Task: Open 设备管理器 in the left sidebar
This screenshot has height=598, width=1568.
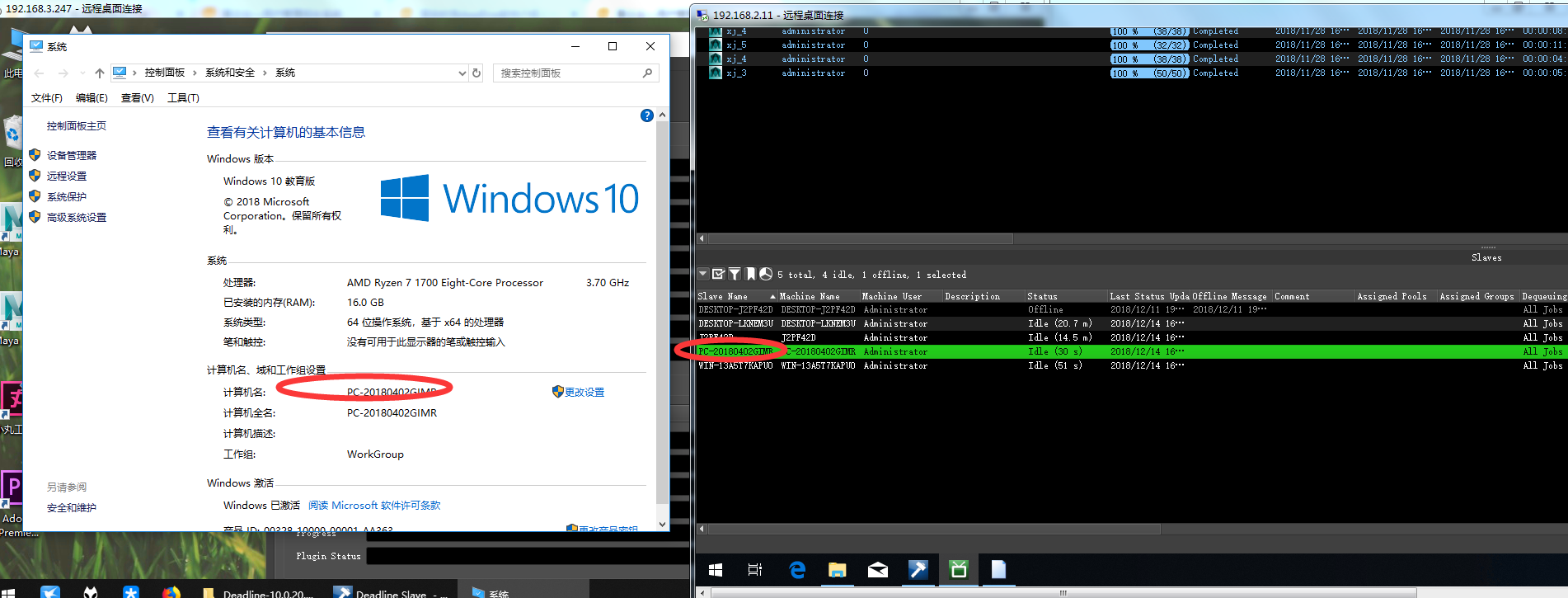Action: (x=72, y=155)
